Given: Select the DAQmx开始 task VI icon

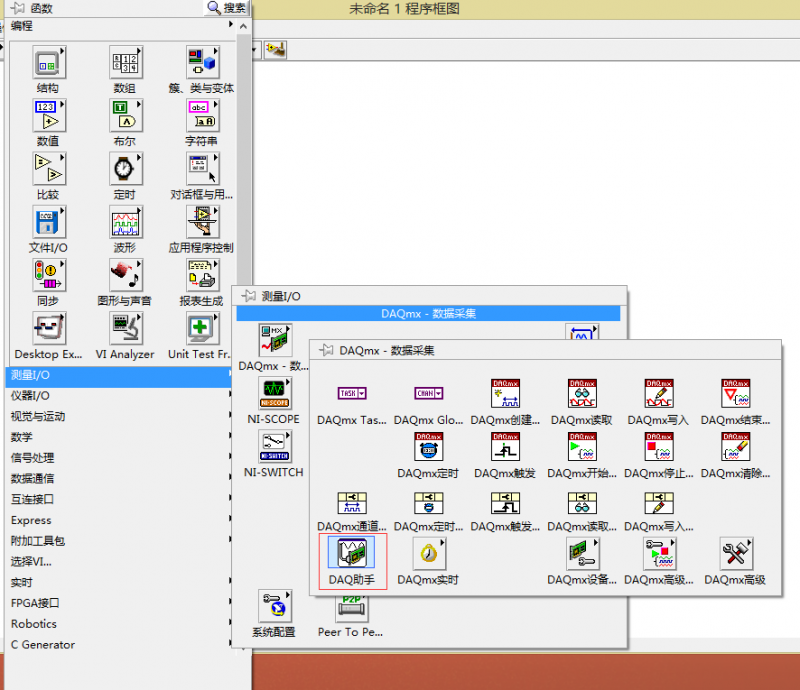Looking at the screenshot, I should pos(582,447).
